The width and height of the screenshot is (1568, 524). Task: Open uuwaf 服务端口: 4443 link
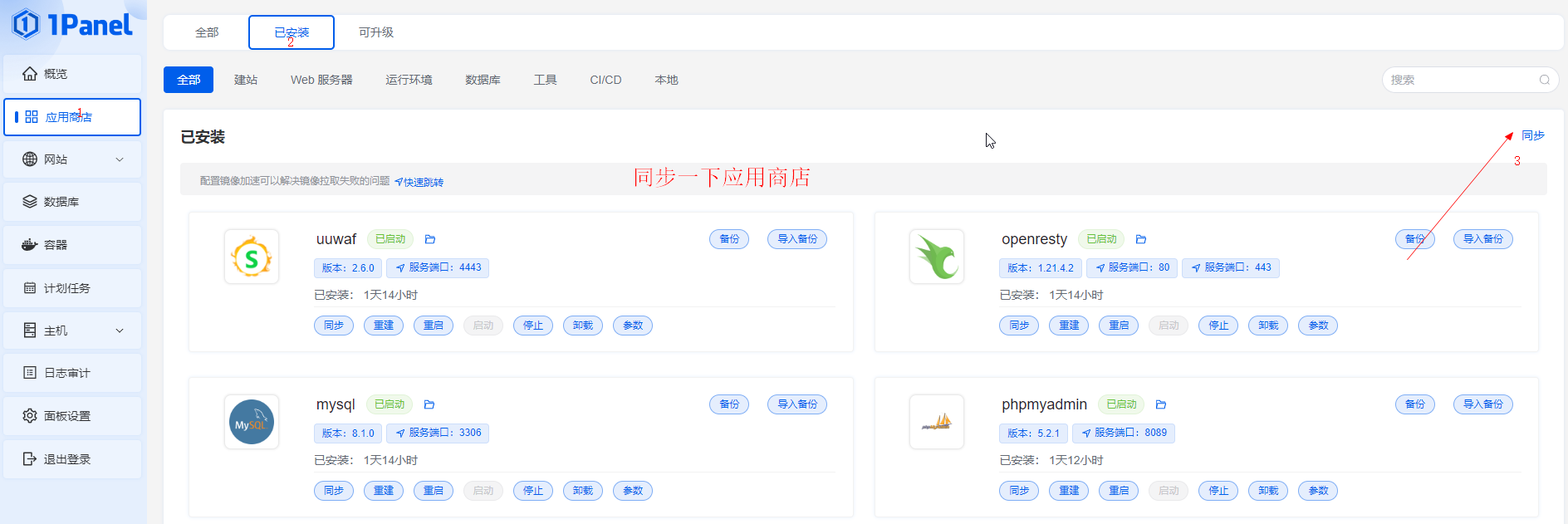(x=438, y=267)
